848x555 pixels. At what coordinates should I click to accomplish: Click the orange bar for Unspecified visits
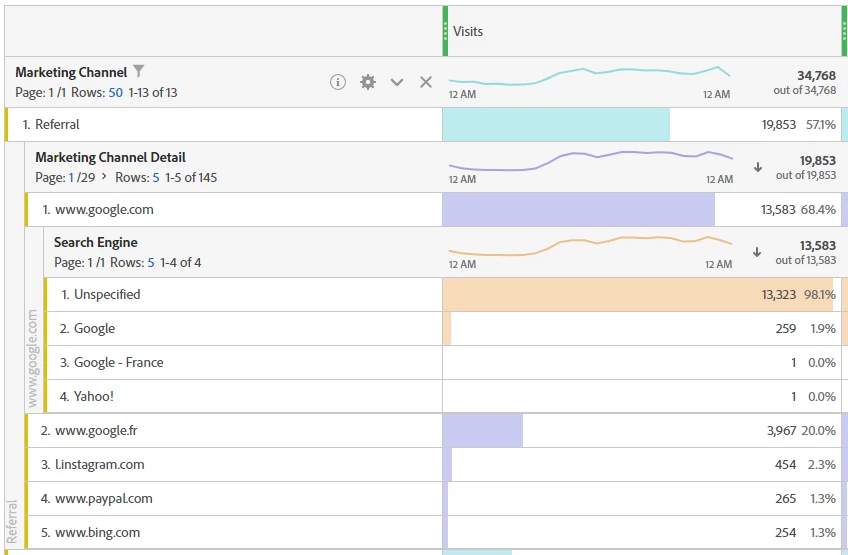coord(638,294)
